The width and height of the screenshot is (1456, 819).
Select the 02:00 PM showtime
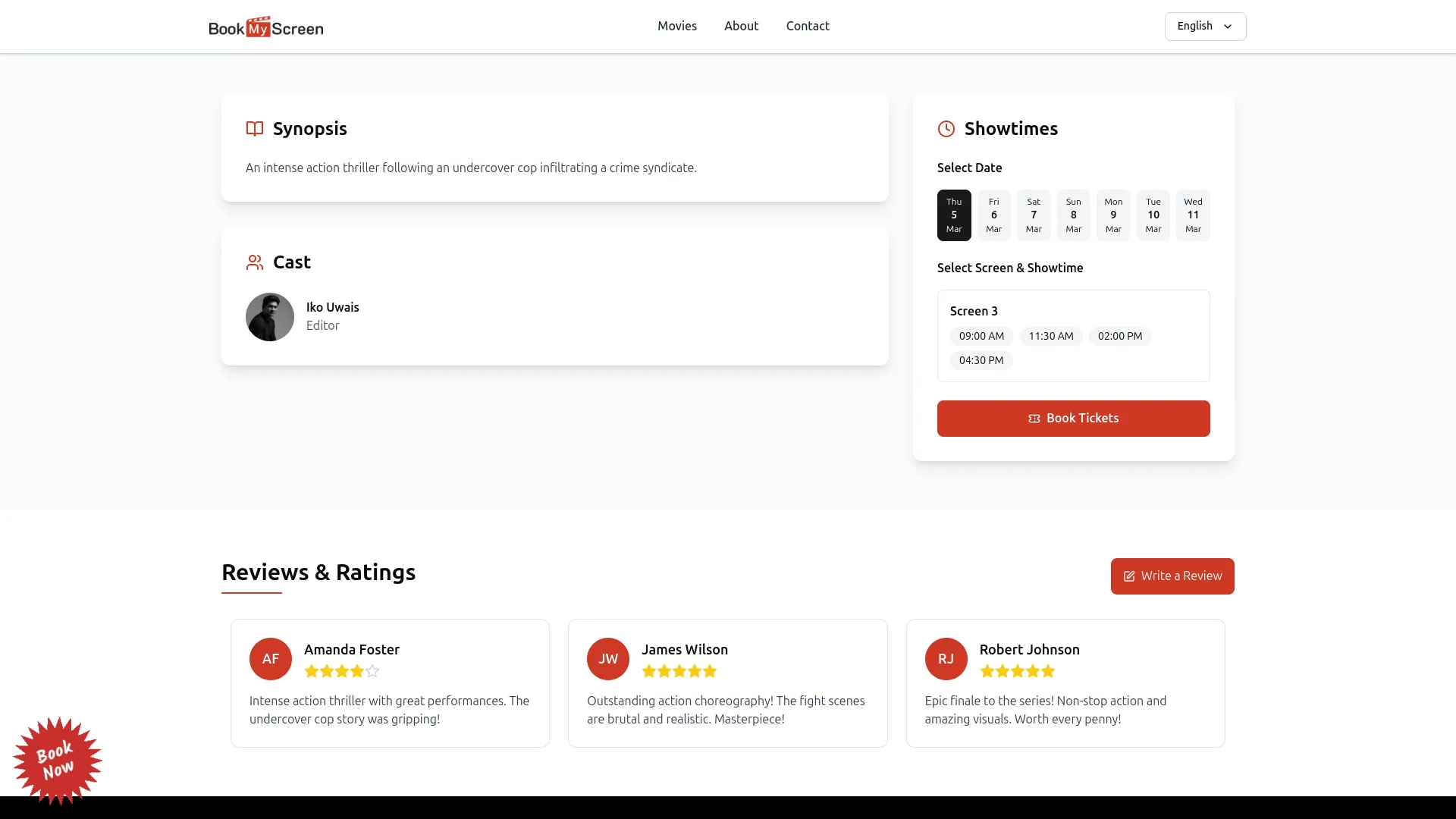click(x=1120, y=336)
